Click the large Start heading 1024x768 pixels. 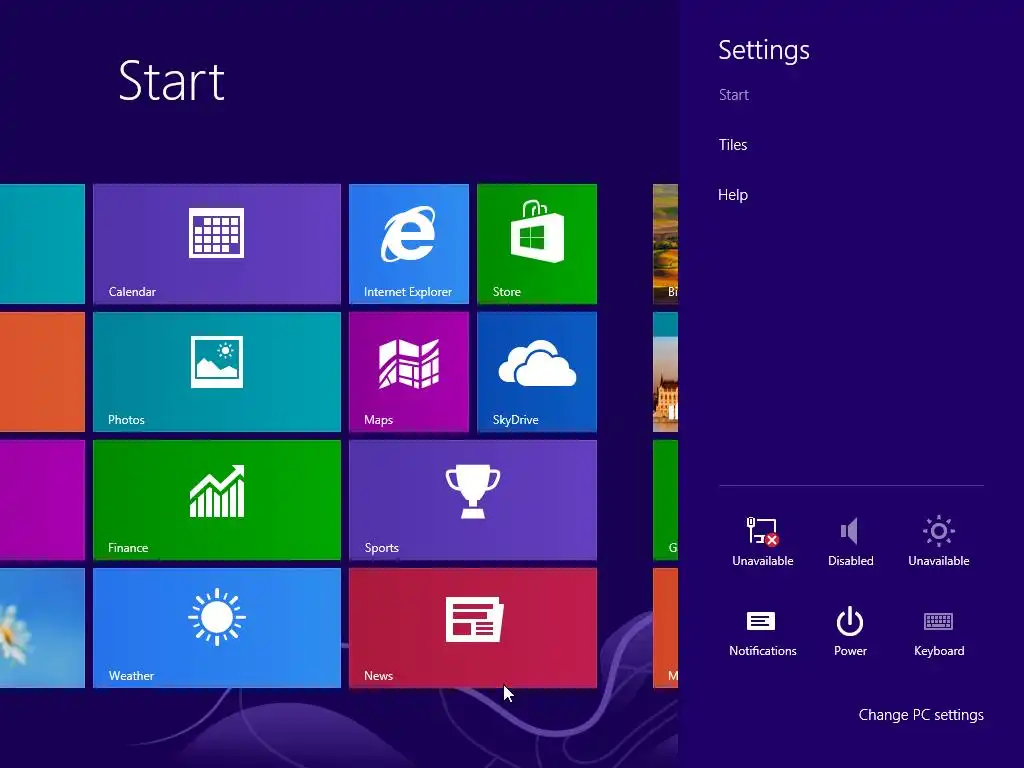[172, 81]
